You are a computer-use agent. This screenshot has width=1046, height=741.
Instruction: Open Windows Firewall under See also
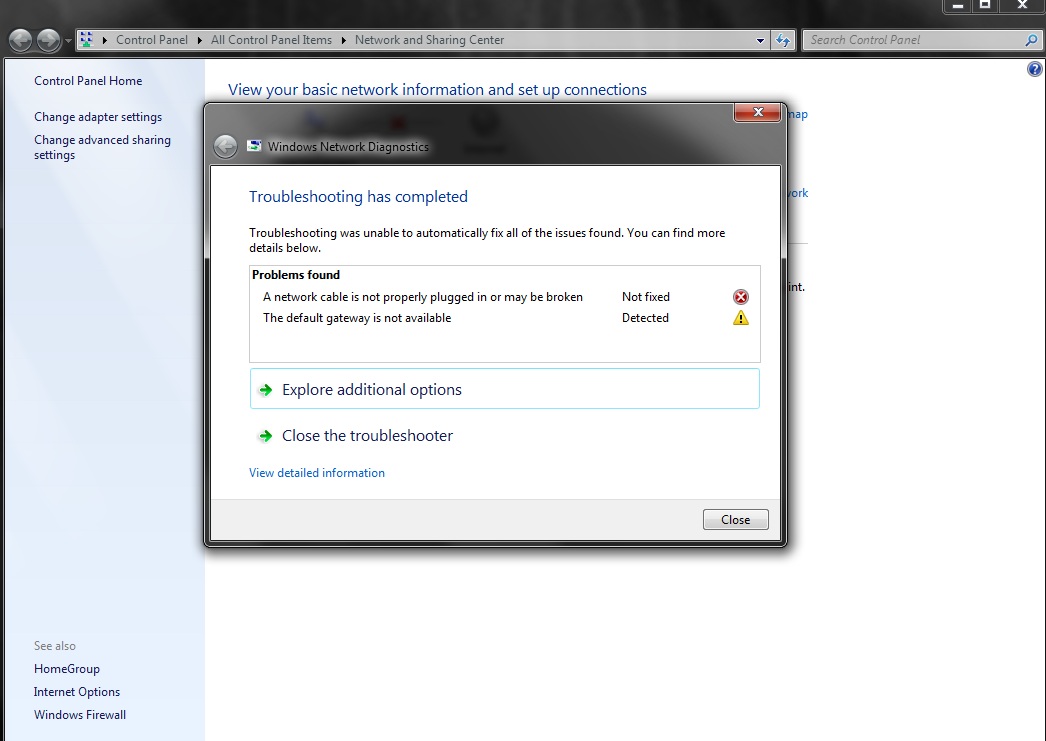coord(80,714)
